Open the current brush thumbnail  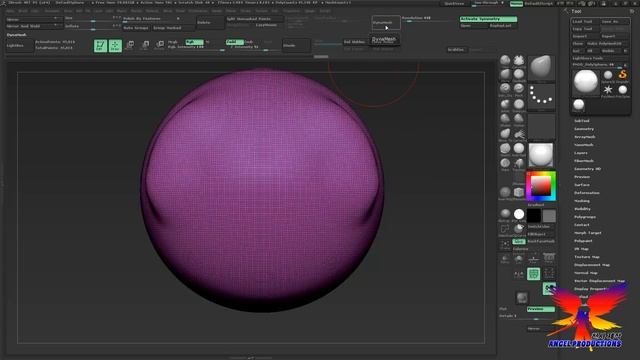[x=541, y=68]
